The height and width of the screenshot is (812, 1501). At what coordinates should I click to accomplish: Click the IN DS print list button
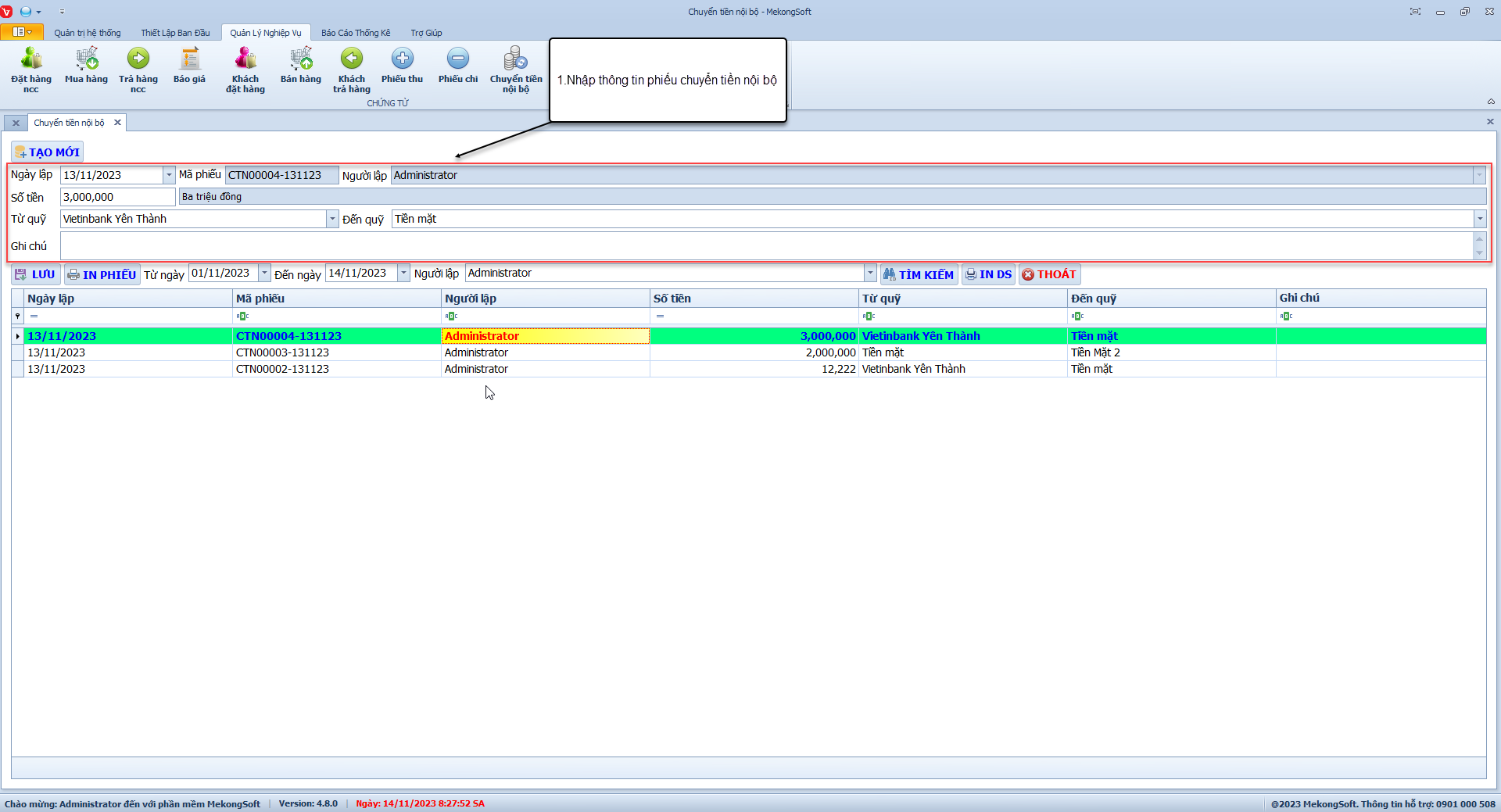tap(988, 274)
